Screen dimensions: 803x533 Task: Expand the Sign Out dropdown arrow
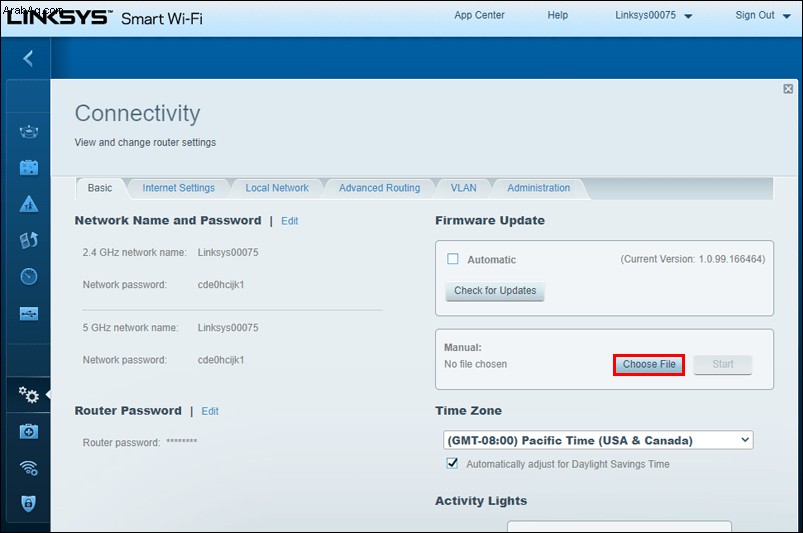click(787, 16)
